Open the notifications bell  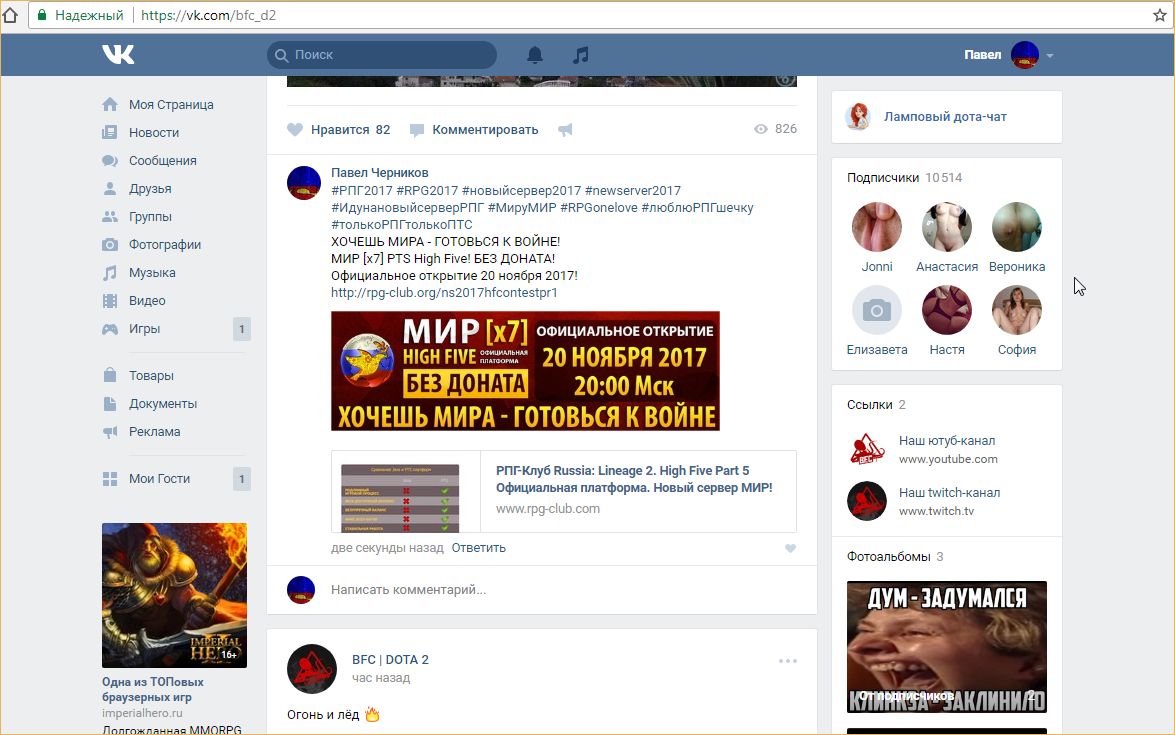534,55
